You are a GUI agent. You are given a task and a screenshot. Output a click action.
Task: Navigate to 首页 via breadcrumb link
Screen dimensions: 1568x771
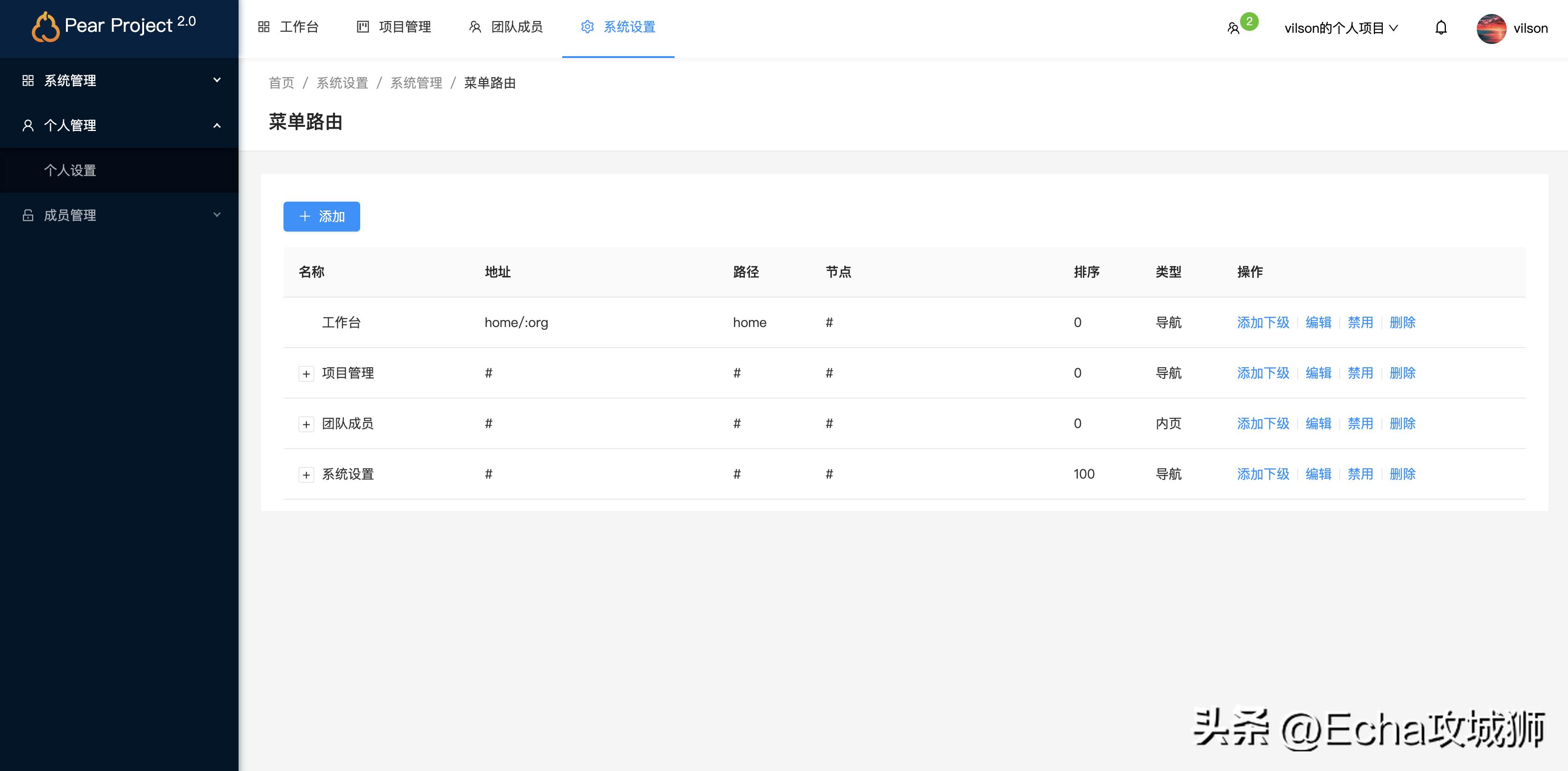coord(282,83)
